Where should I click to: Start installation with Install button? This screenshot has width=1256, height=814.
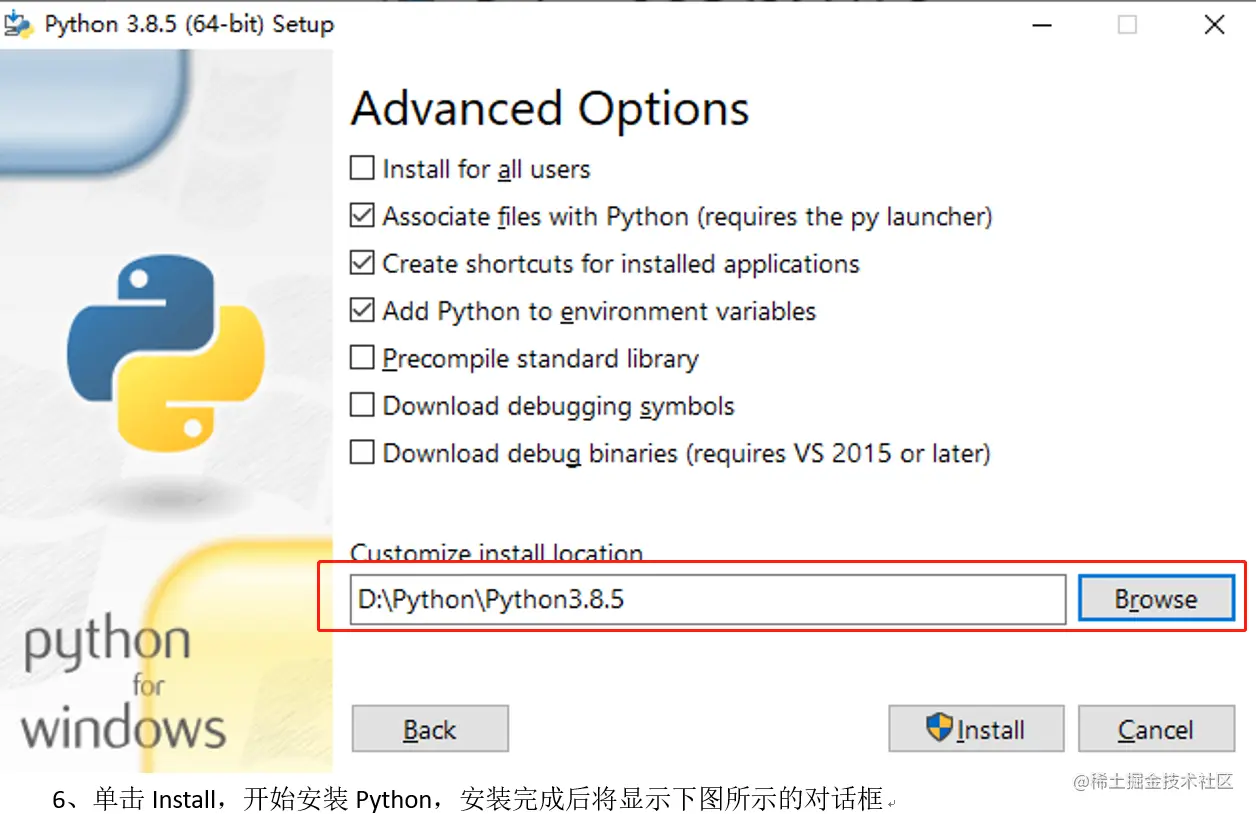click(x=976, y=729)
